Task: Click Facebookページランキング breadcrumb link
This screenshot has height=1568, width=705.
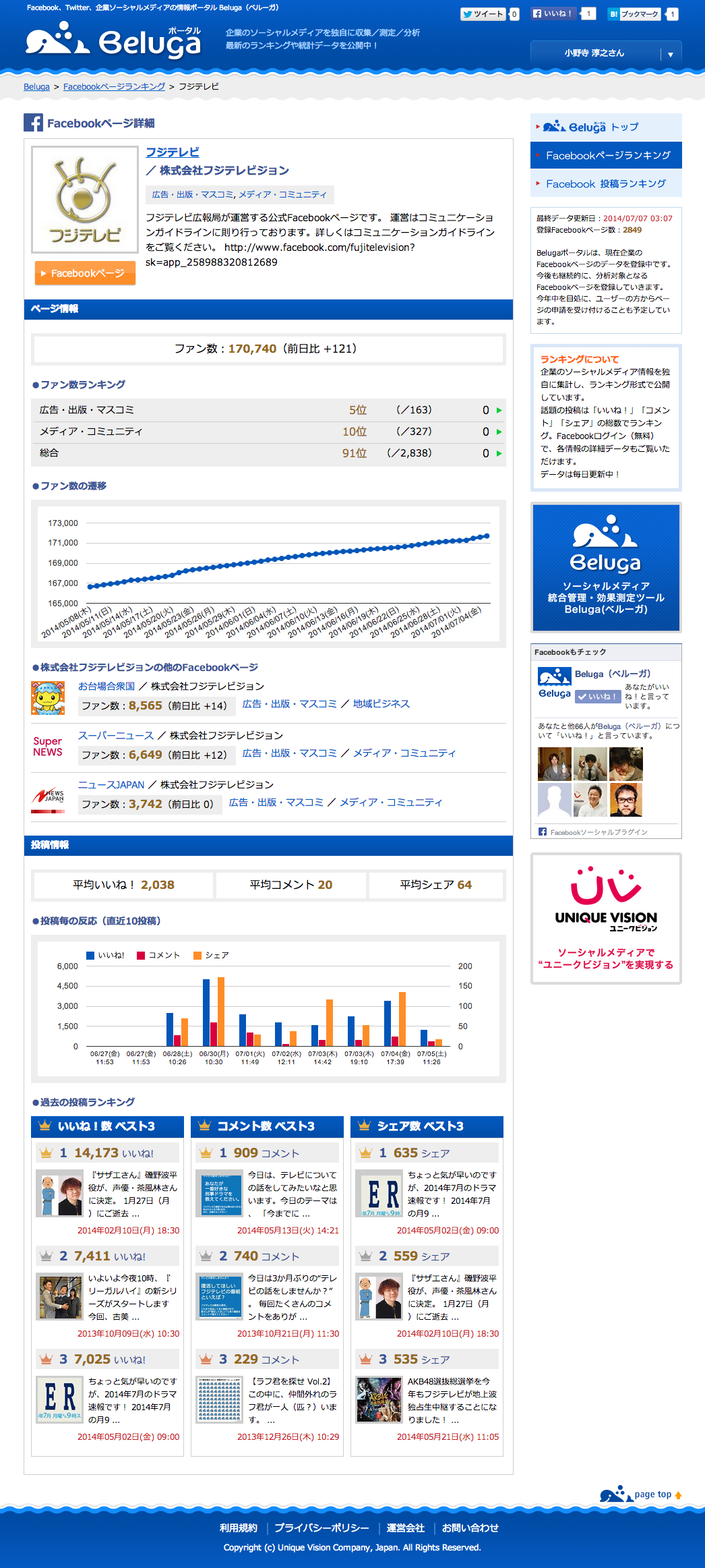Action: pyautogui.click(x=114, y=87)
